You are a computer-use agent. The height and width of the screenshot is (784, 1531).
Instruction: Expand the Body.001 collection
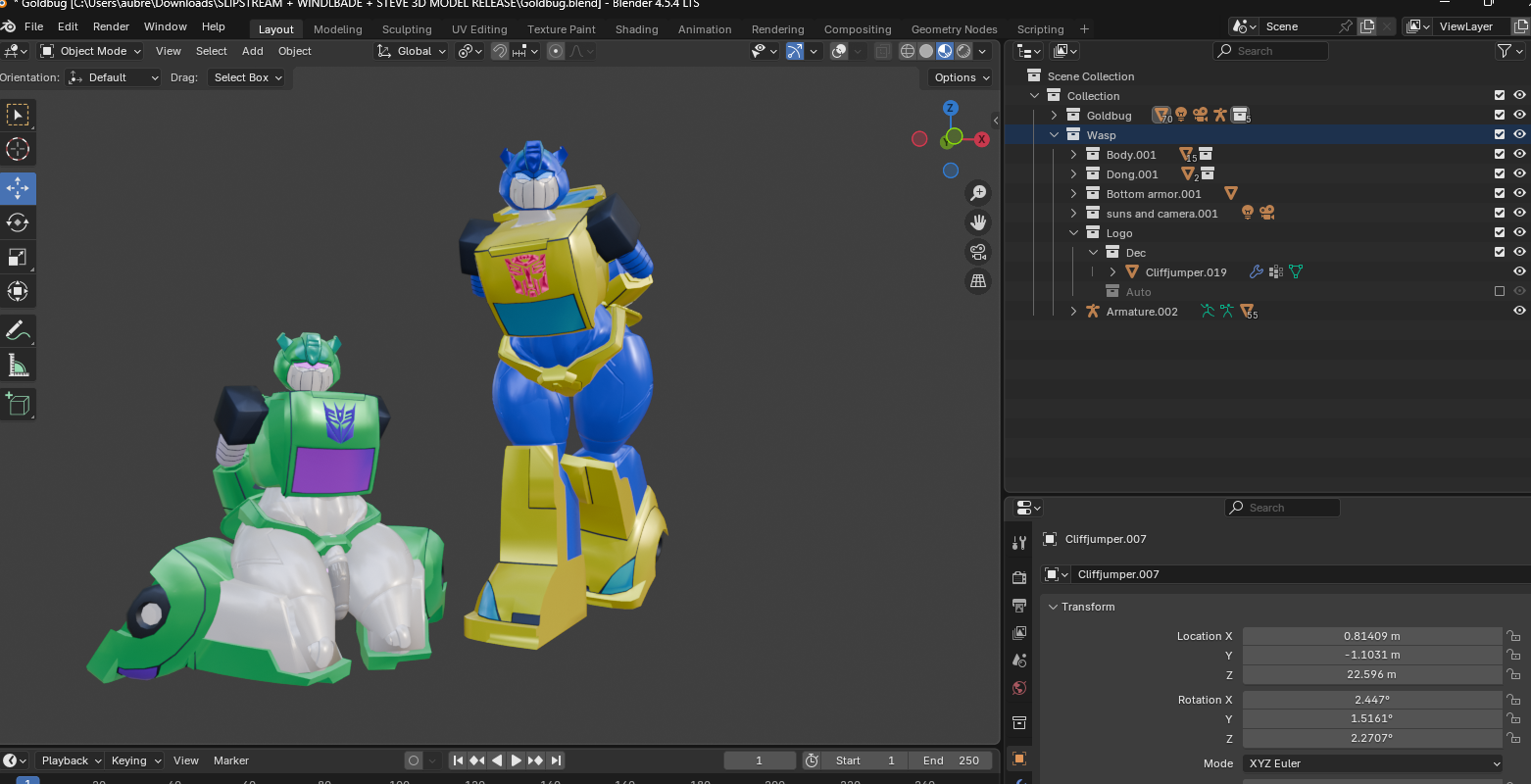click(1074, 155)
